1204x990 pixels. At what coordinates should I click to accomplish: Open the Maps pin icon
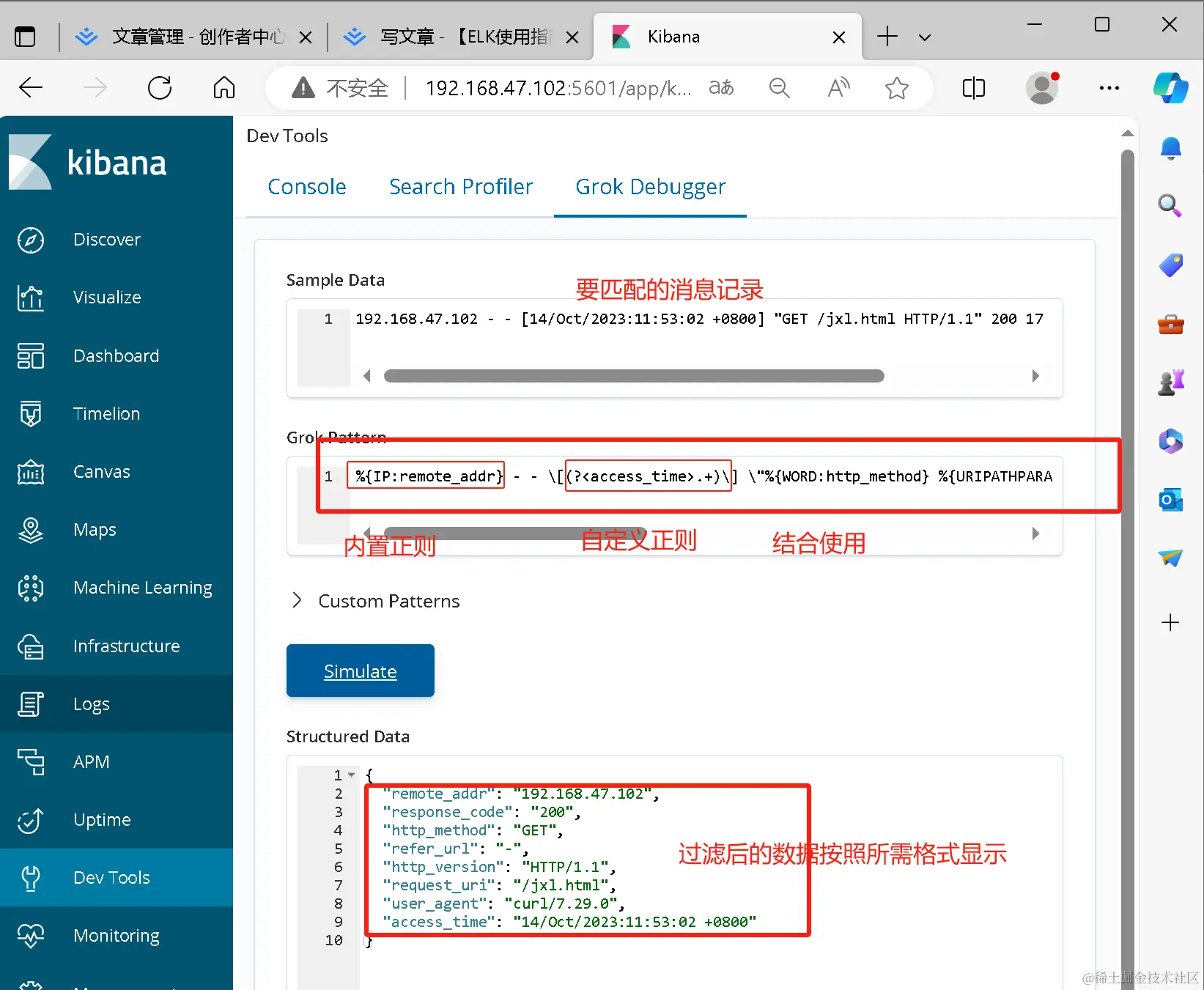(31, 530)
